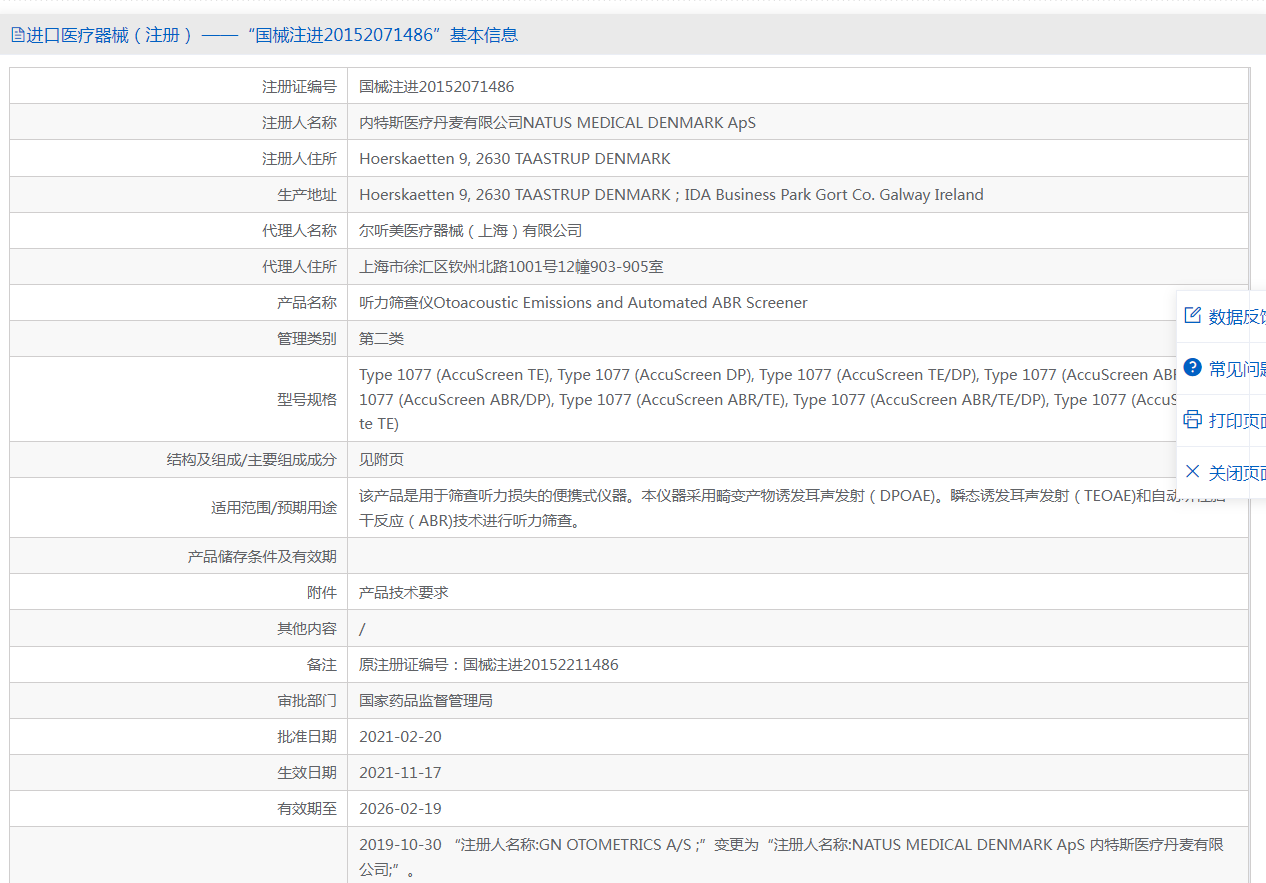Viewport: 1266px width, 883px height.
Task: Click the 管理类别 row label
Action: pos(307,339)
